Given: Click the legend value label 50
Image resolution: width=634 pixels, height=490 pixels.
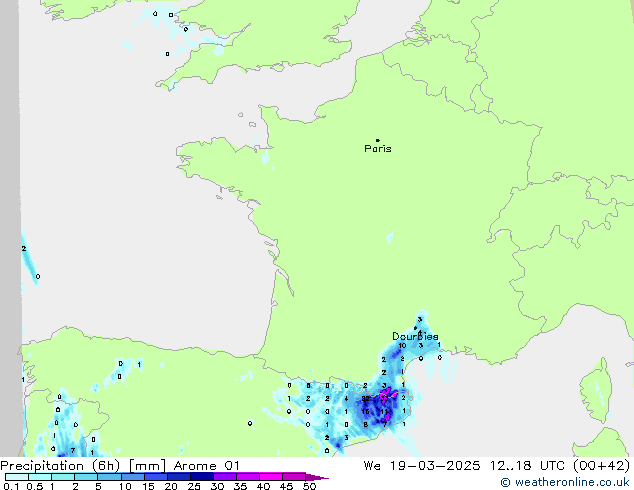Looking at the screenshot, I should 309,486.
